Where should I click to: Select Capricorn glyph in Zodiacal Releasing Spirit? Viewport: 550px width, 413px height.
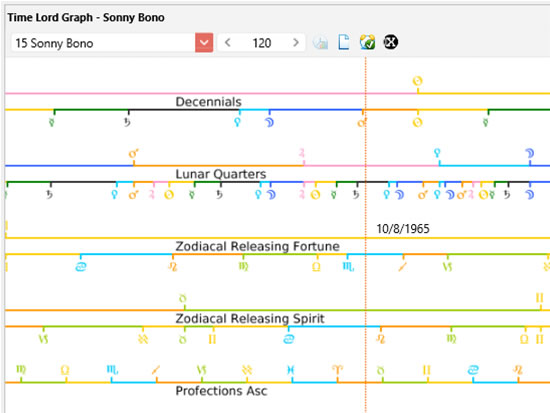[x=43, y=339]
